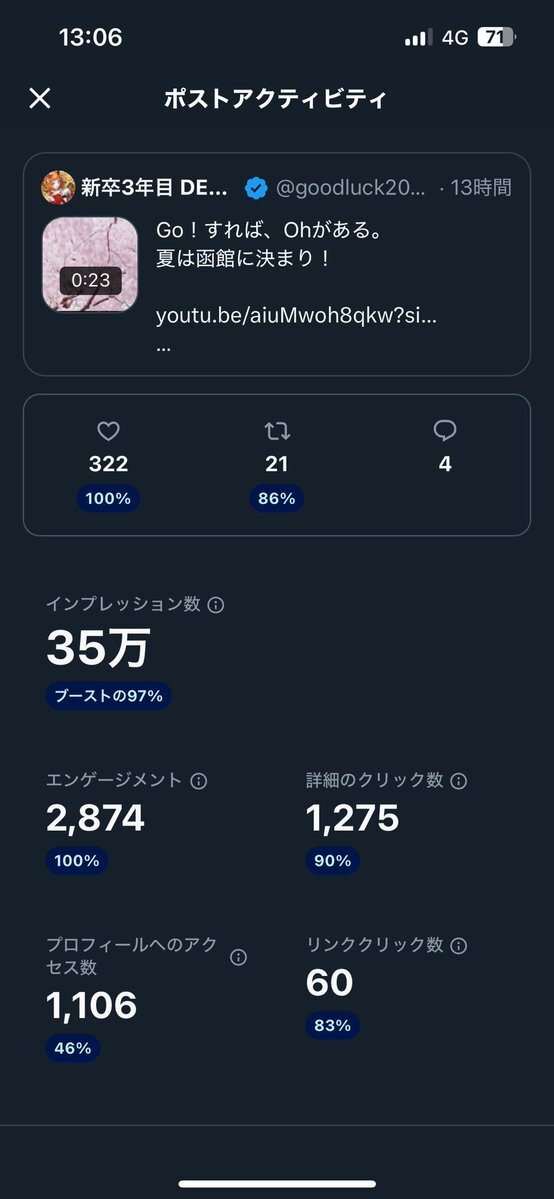Close the post activity screen
This screenshot has width=554, height=1199.
[39, 98]
